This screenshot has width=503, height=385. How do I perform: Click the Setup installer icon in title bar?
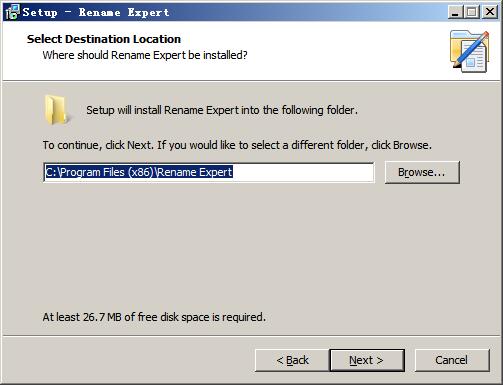pyautogui.click(x=13, y=12)
